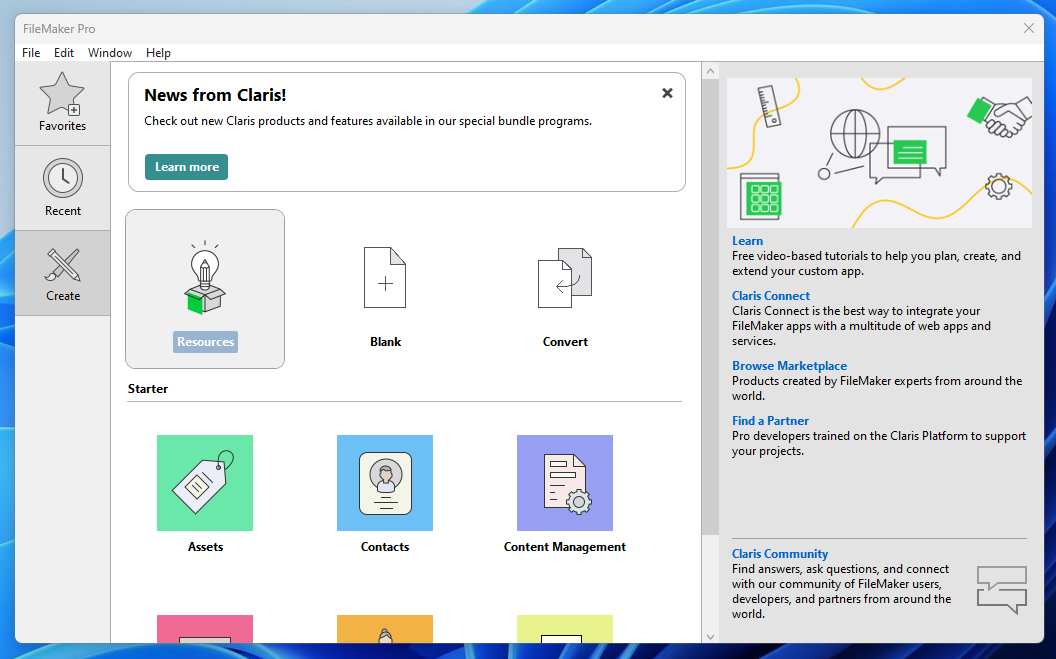1056x659 pixels.
Task: Click the scrollbar down arrow
Action: (x=710, y=636)
